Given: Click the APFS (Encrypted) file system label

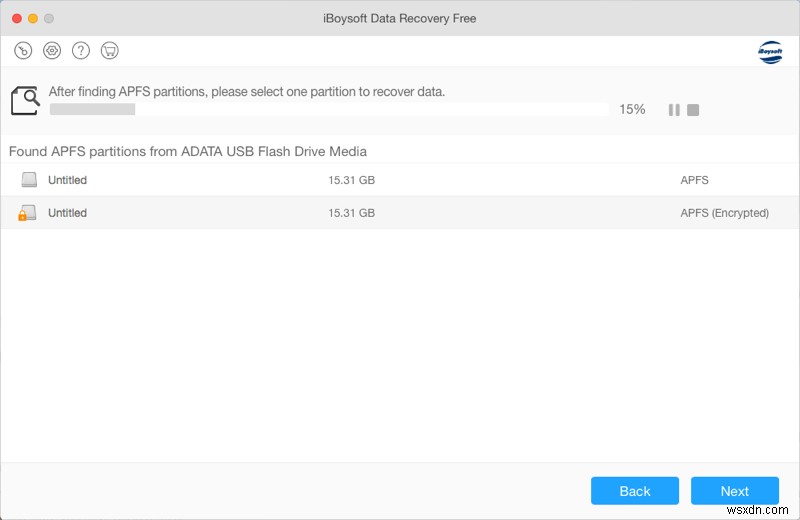Looking at the screenshot, I should [x=724, y=213].
